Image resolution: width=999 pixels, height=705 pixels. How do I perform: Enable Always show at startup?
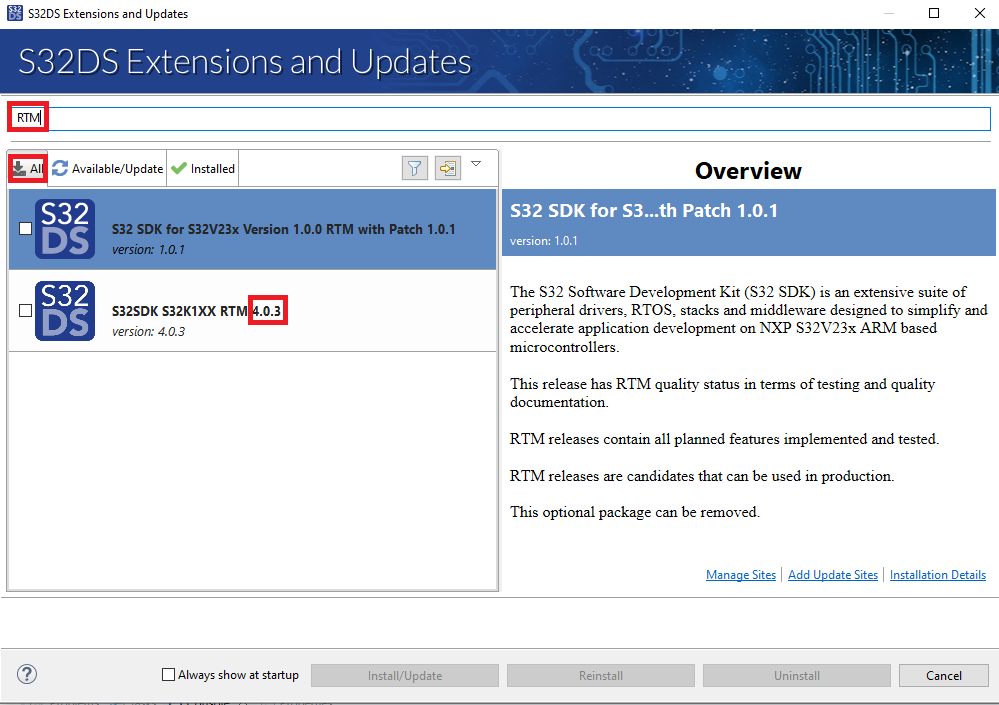click(x=168, y=674)
